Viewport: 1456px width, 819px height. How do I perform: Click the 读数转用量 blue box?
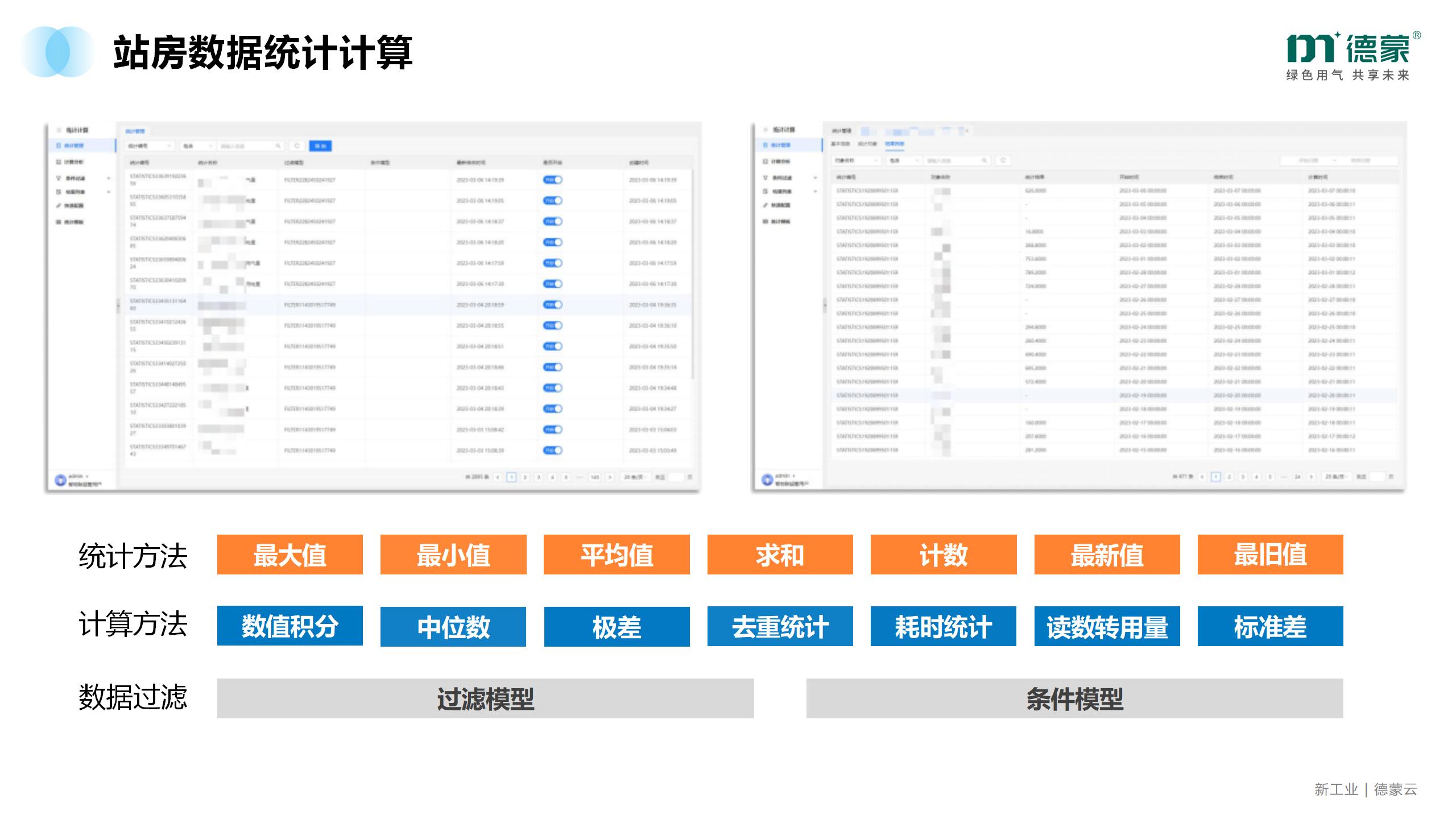pyautogui.click(x=1107, y=626)
